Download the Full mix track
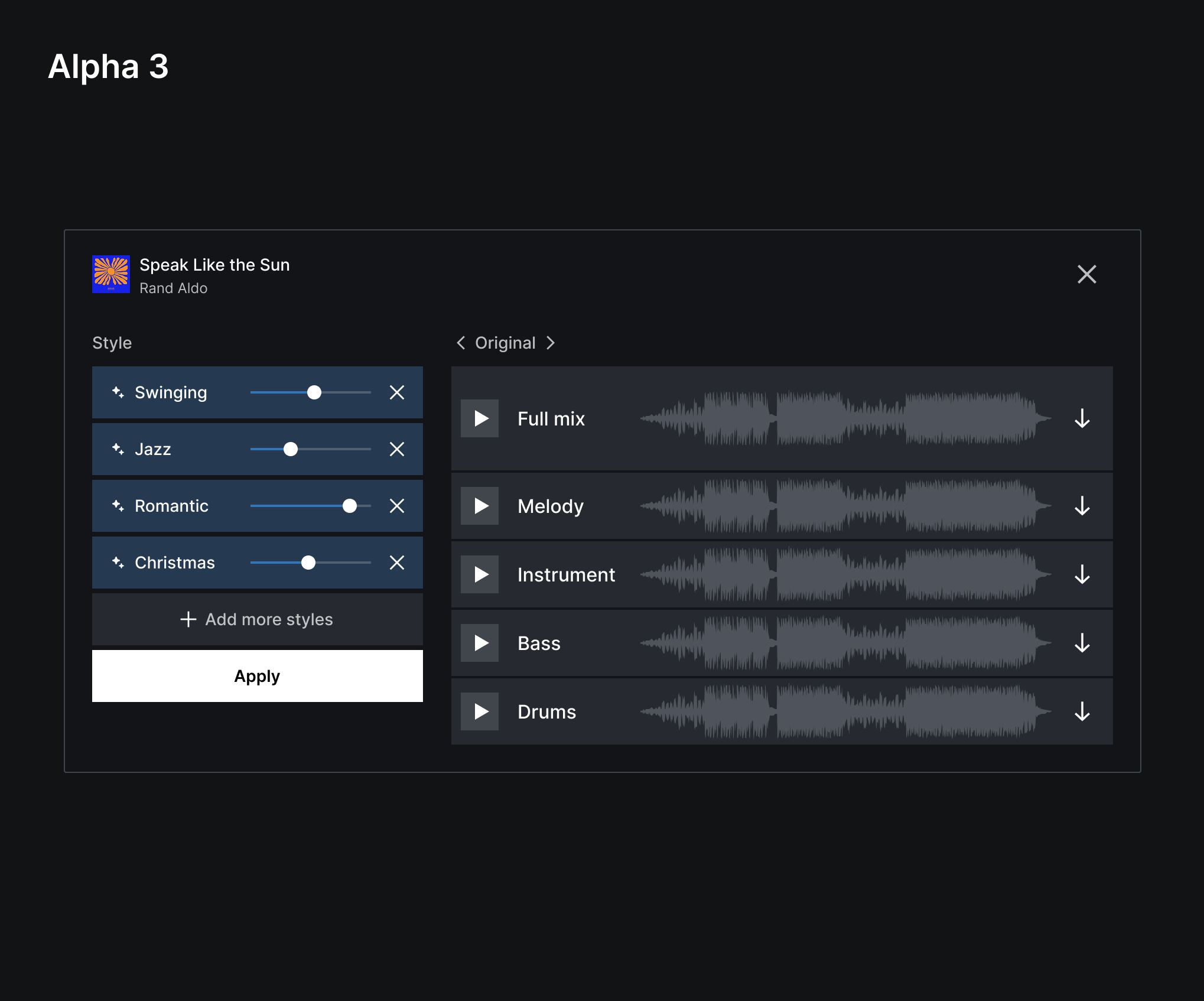This screenshot has width=1204, height=1001. click(1082, 418)
